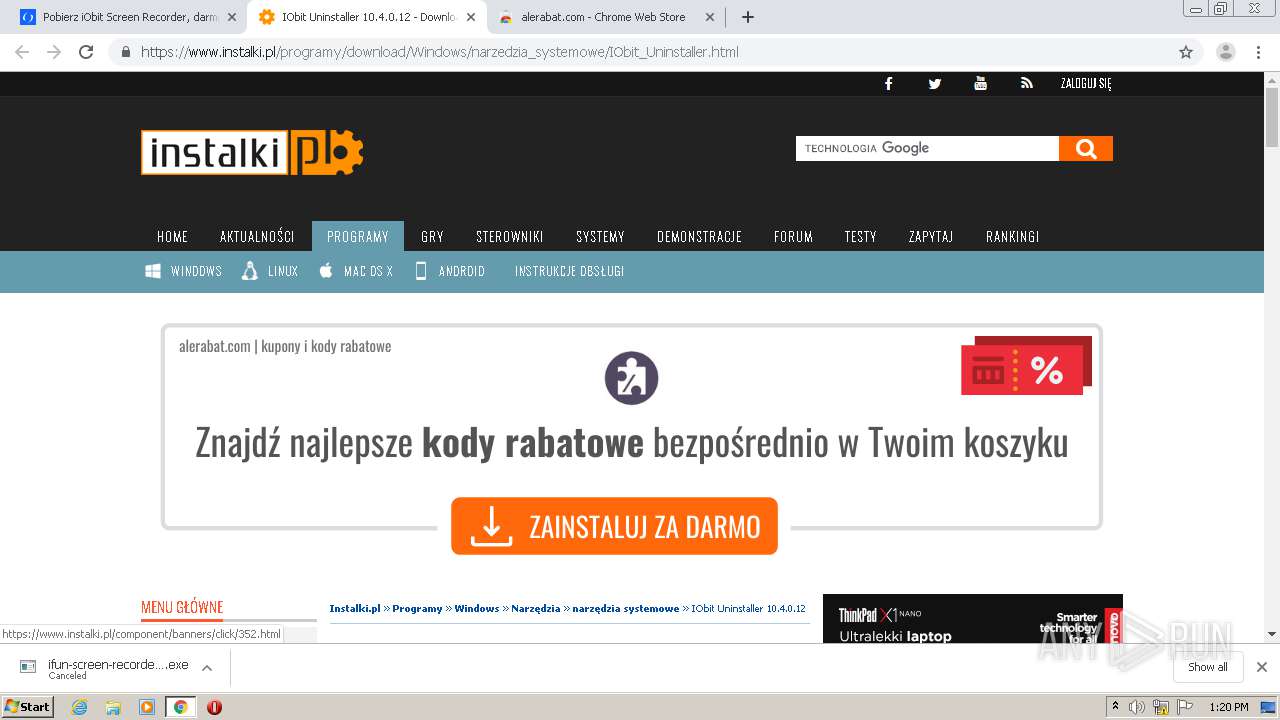Click the page vertical scrollbar thumb
This screenshot has height=720, width=1280.
point(1271,118)
